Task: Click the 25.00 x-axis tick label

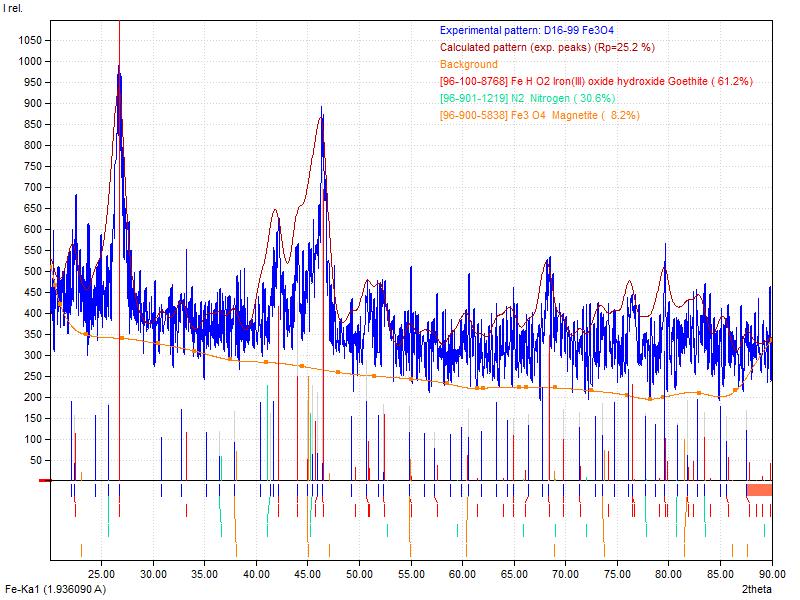Action: tap(101, 574)
